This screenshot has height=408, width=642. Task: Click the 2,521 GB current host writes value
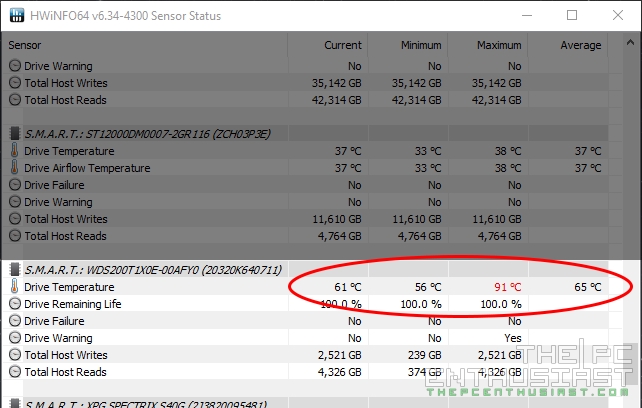click(x=339, y=355)
